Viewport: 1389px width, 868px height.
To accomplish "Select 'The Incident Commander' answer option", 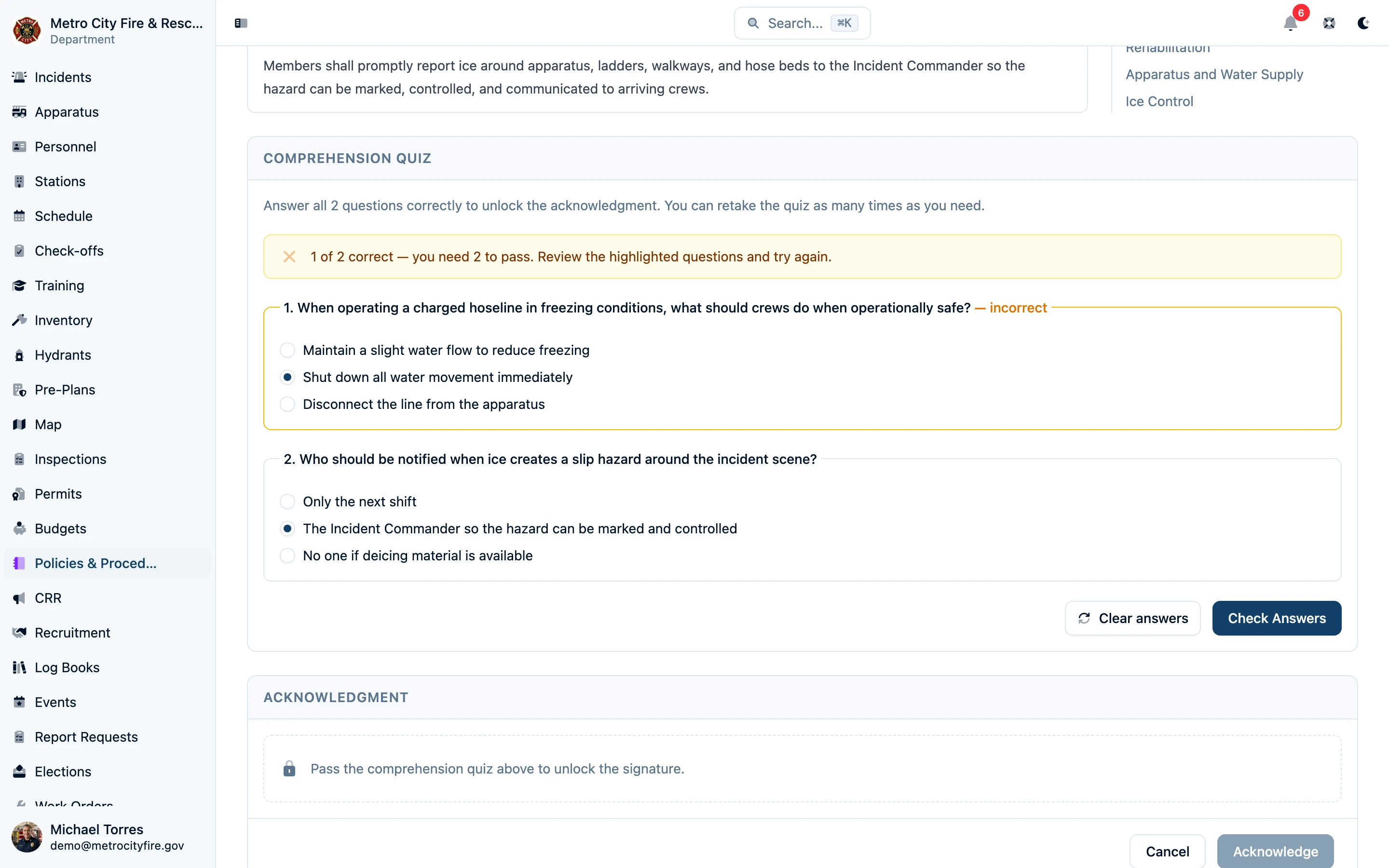I will tap(287, 529).
